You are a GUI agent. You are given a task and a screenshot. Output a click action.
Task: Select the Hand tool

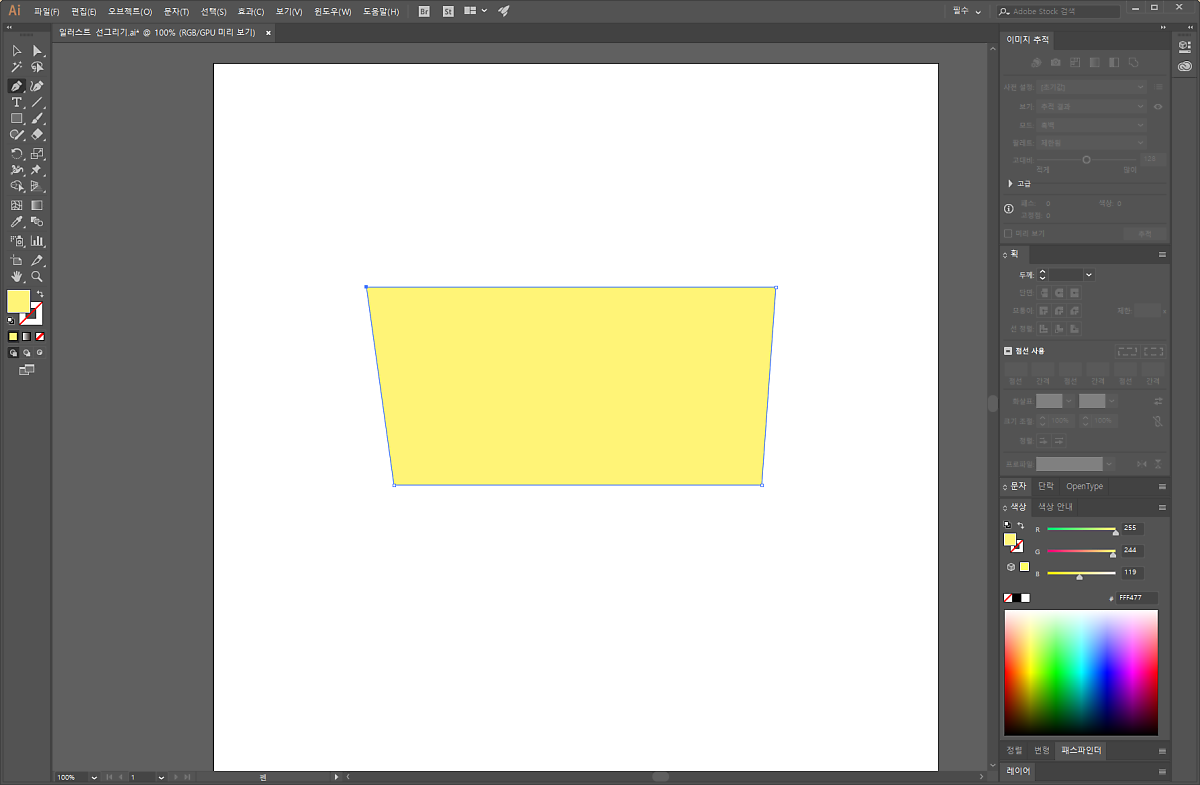pos(17,277)
